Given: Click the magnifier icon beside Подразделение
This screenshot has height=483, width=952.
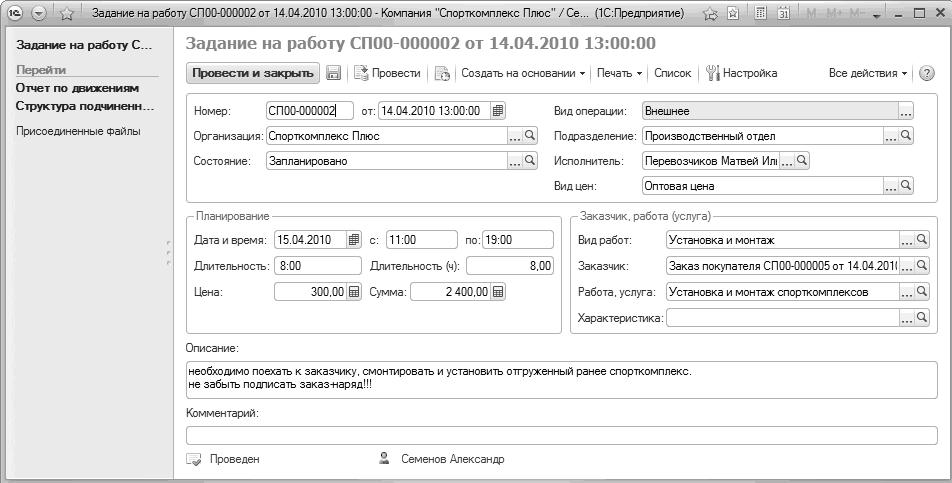Looking at the screenshot, I should (906, 136).
